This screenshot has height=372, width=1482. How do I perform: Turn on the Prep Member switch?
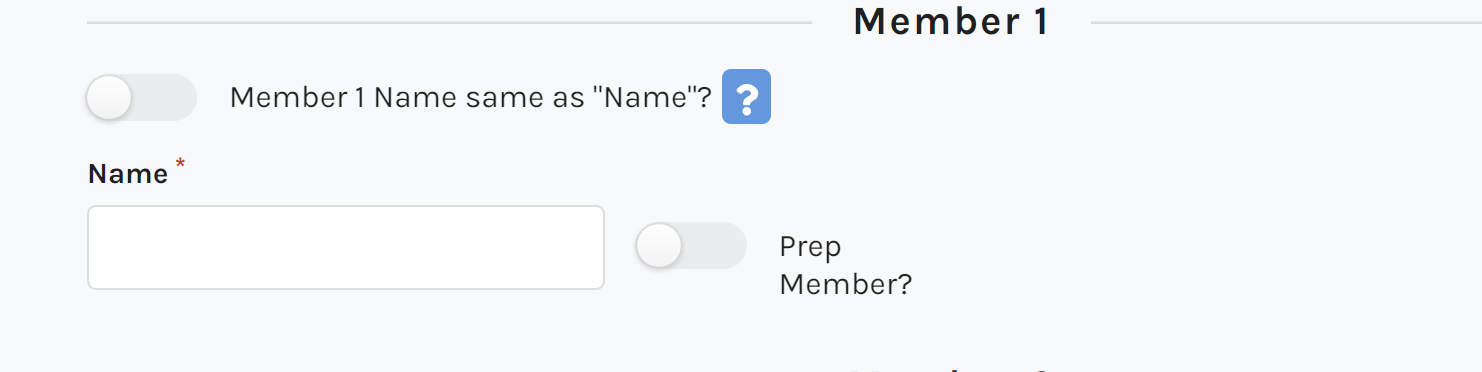tap(691, 246)
